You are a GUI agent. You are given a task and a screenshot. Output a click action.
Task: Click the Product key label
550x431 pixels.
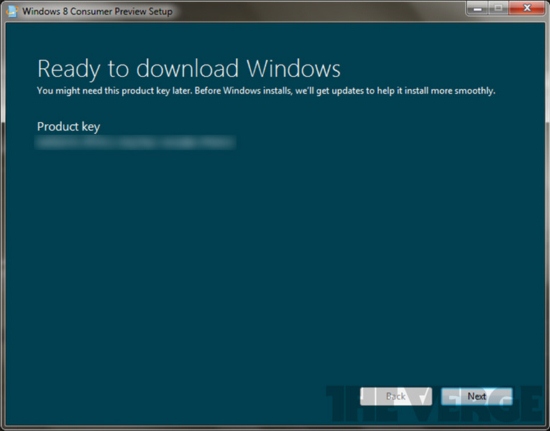[x=68, y=127]
